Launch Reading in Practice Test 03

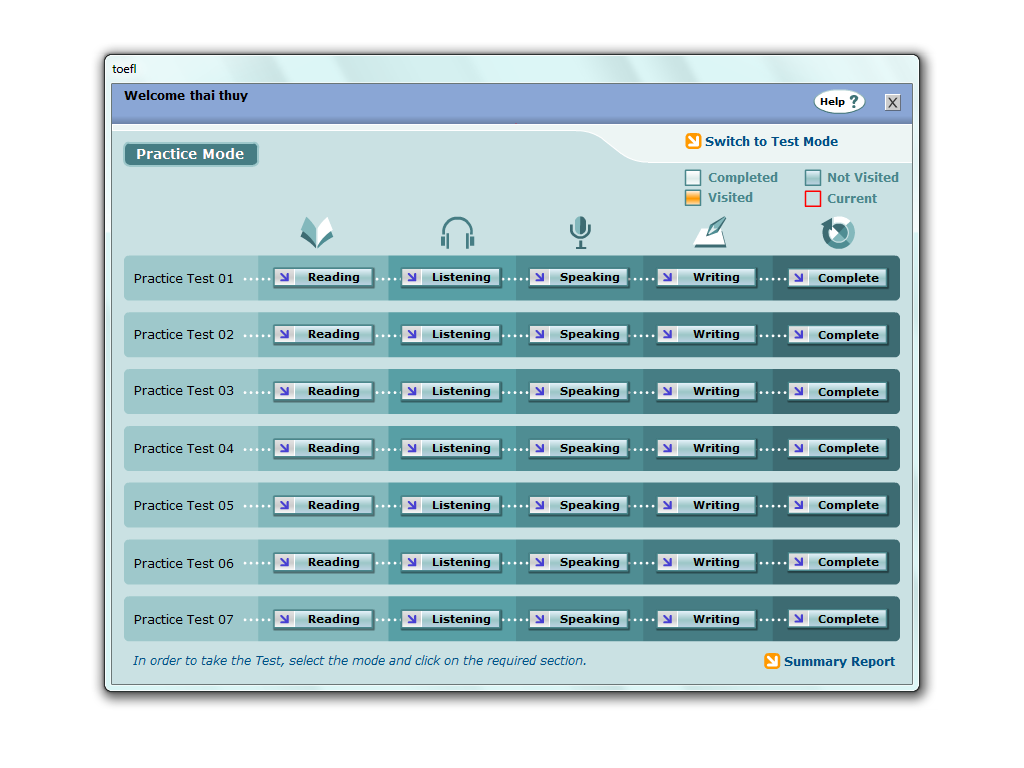pyautogui.click(x=323, y=391)
